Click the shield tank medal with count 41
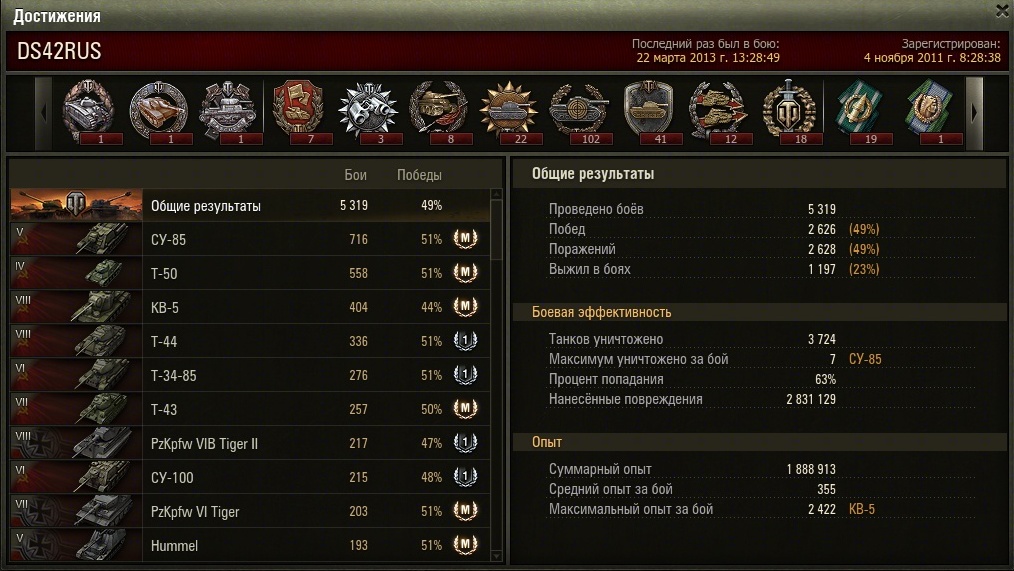The height and width of the screenshot is (571, 1014). [x=649, y=111]
